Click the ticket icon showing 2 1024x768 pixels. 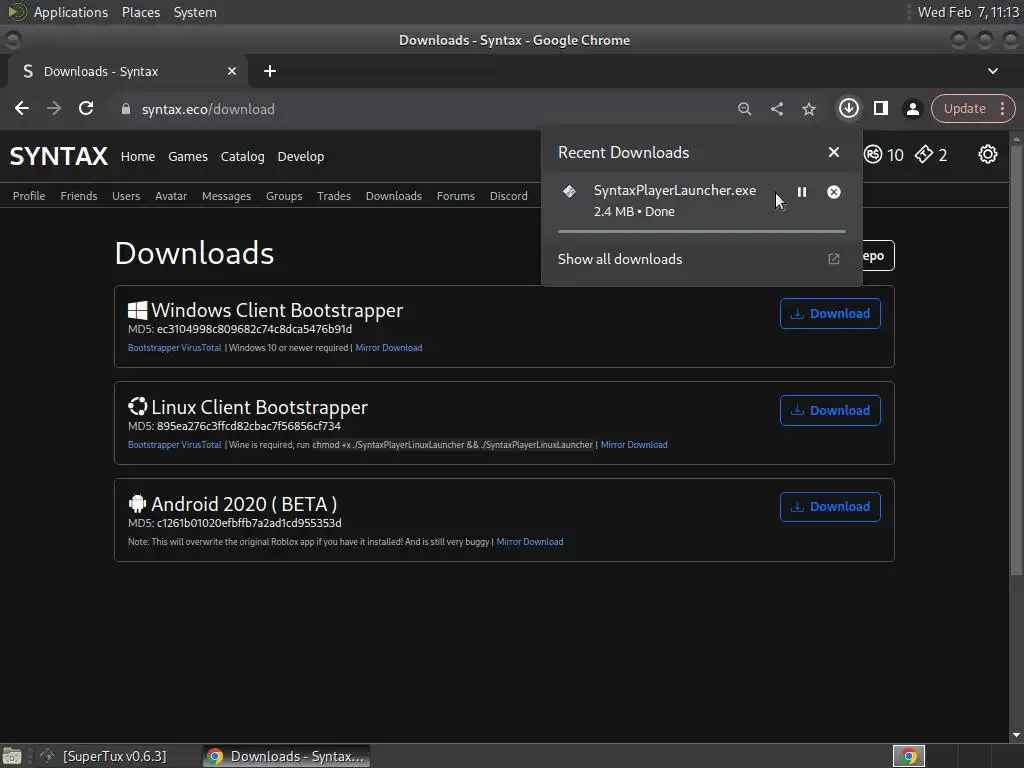click(x=923, y=155)
